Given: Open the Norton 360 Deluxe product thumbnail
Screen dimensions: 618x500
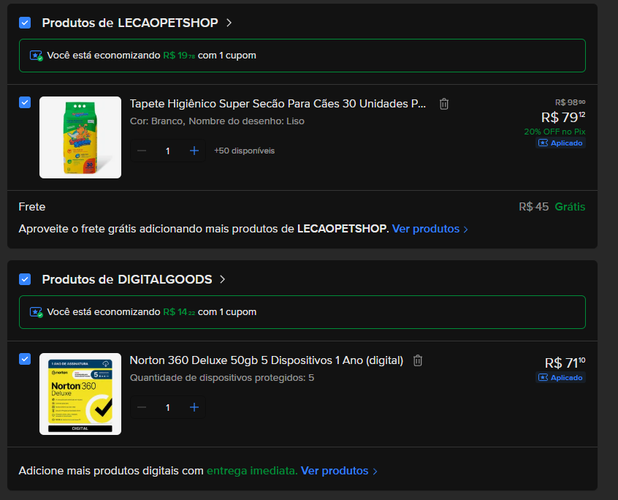Looking at the screenshot, I should click(x=80, y=394).
